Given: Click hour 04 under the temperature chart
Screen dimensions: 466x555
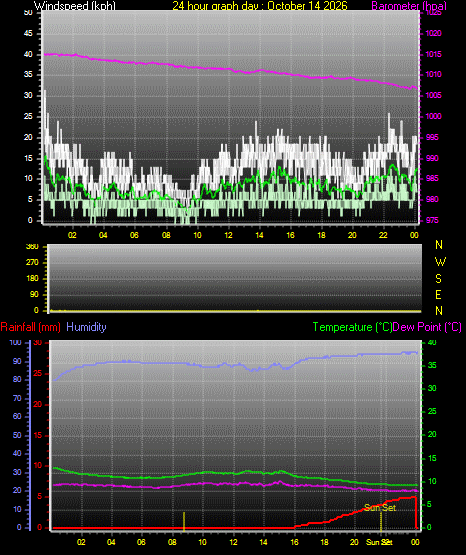Looking at the screenshot, I should [111, 542].
